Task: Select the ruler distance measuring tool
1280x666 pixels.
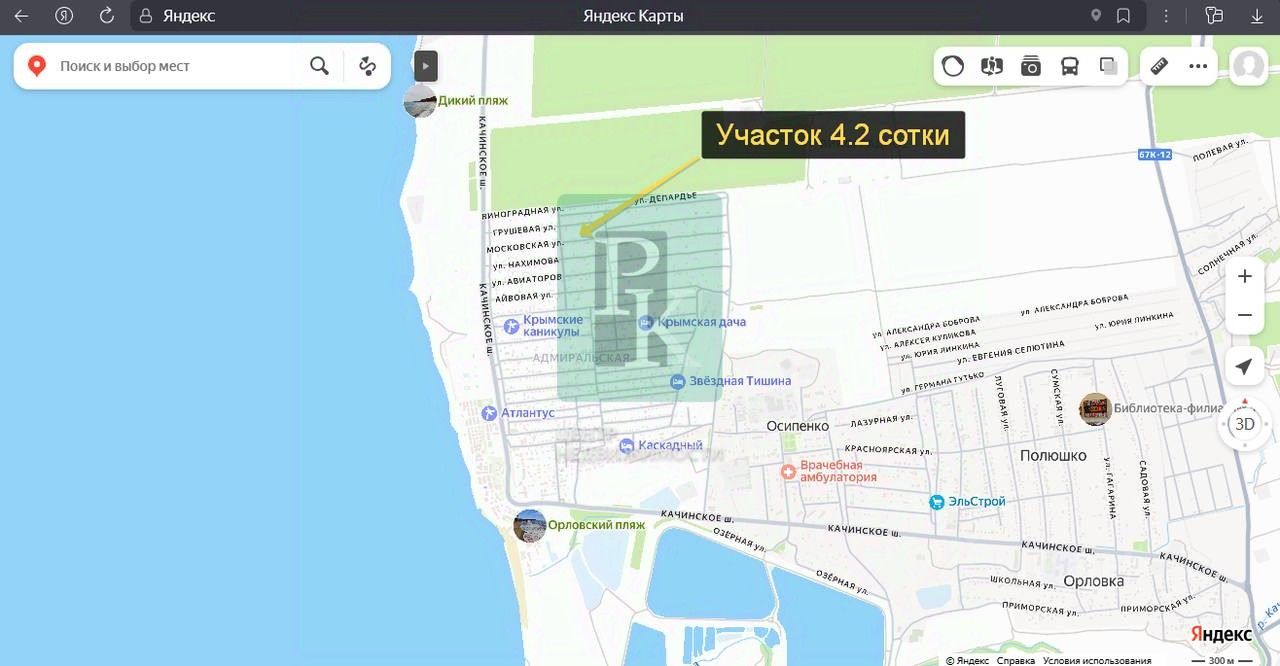Action: coord(1159,66)
